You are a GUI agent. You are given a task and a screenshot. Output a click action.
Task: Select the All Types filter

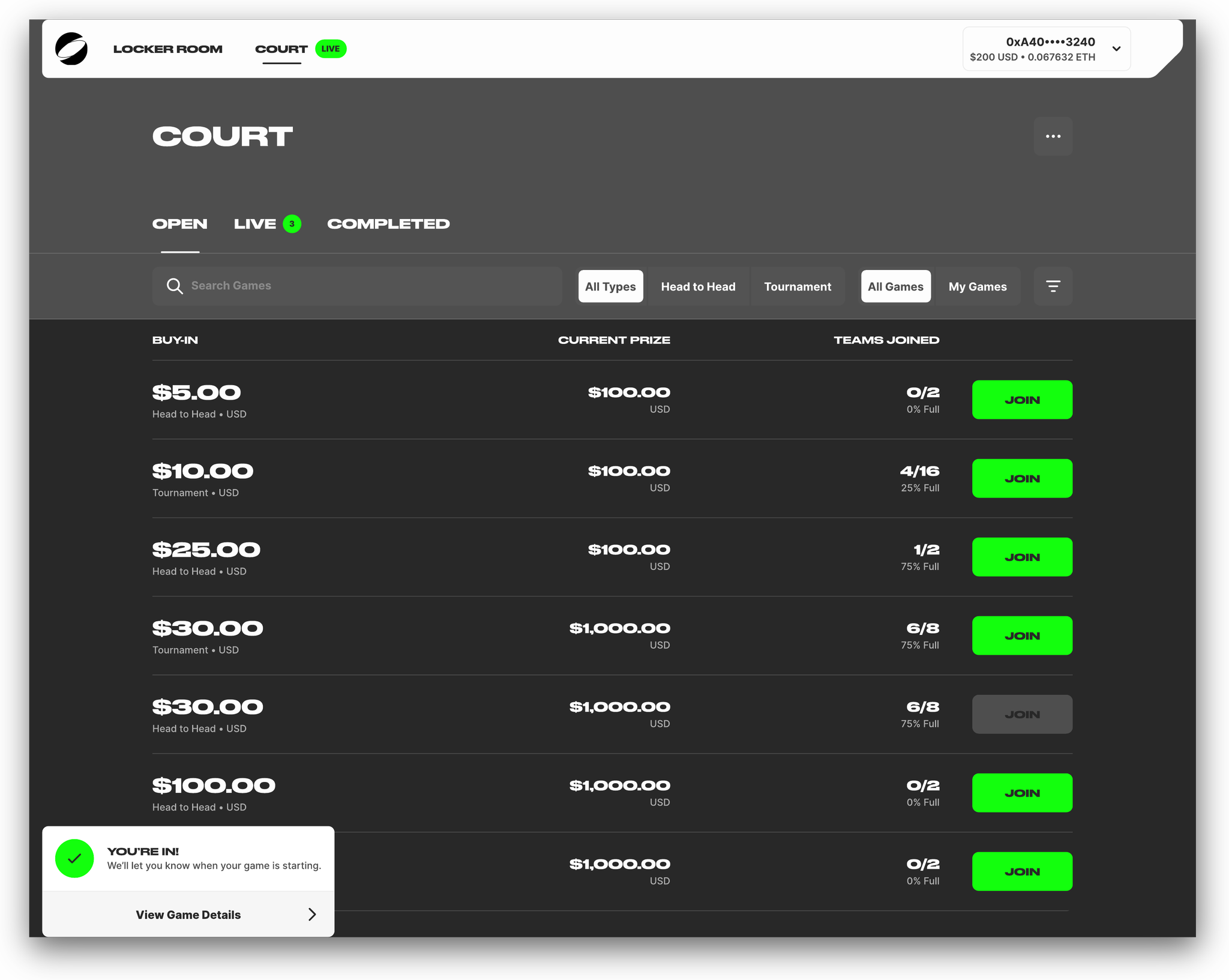coord(610,286)
